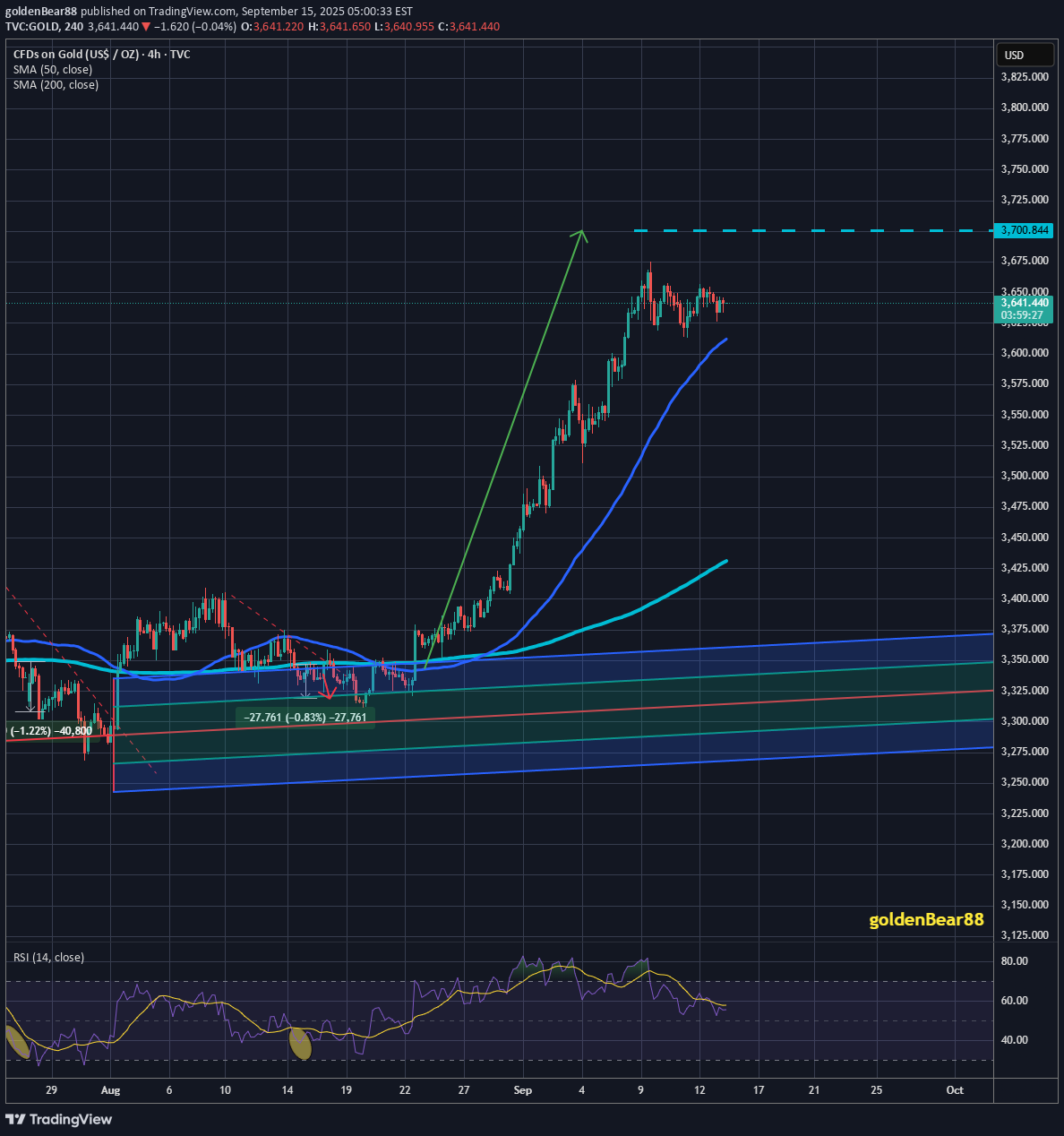Click the 3,400.000 price axis label

click(1025, 598)
